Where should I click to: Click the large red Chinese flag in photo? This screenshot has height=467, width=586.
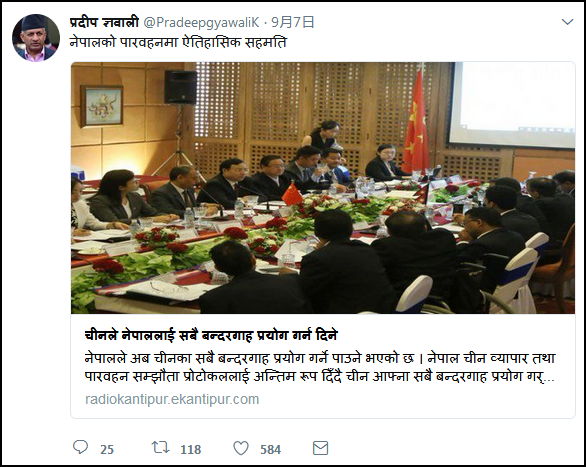pos(416,121)
